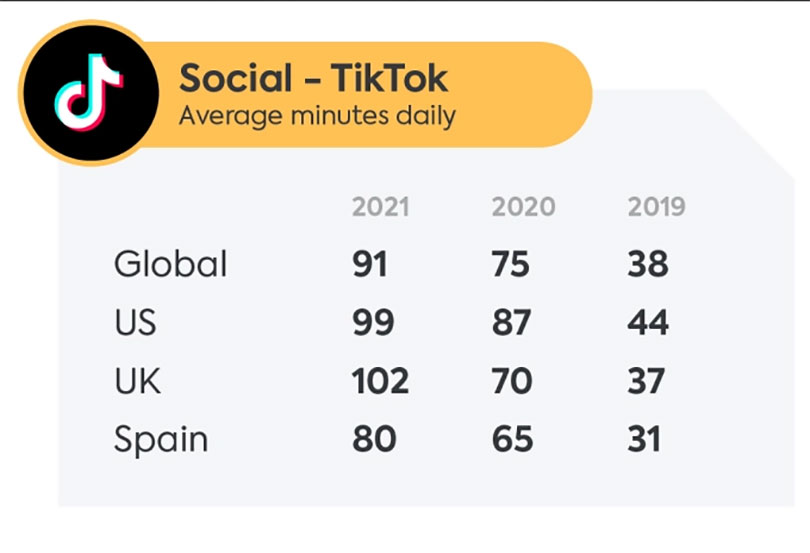
Task: Click Global 2019 value 38
Action: point(648,264)
